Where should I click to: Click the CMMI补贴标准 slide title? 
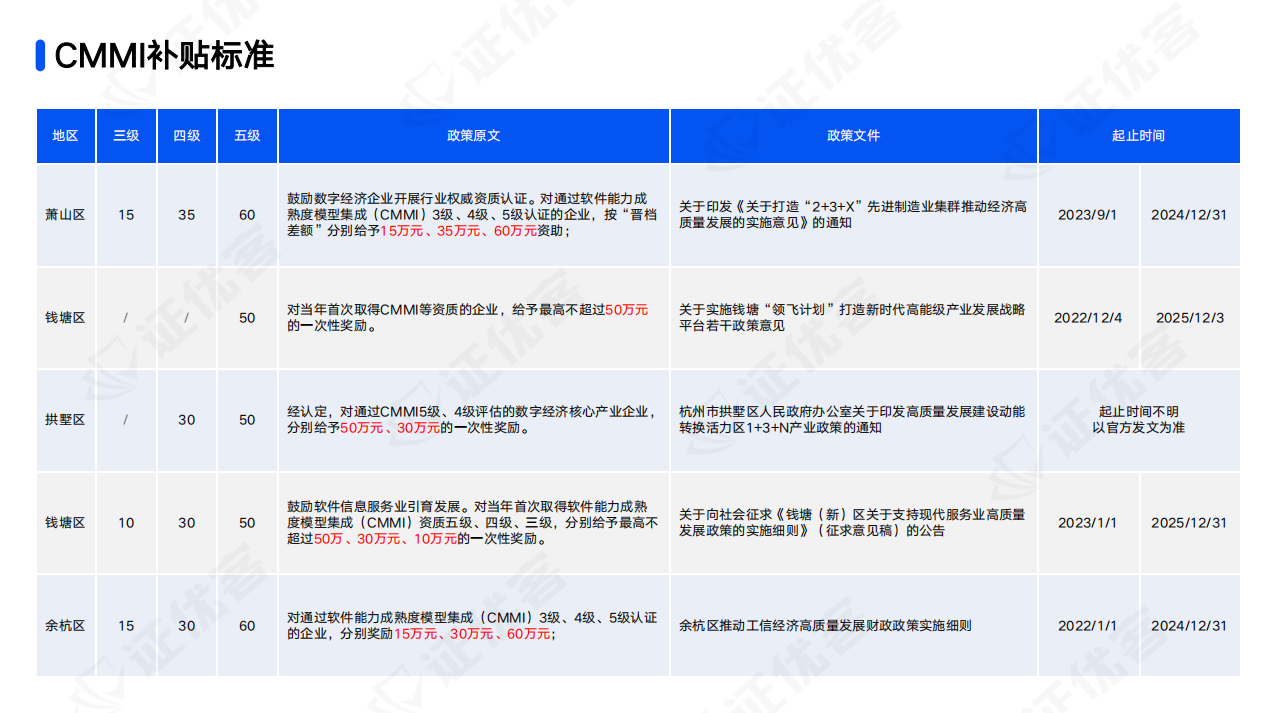pyautogui.click(x=164, y=56)
